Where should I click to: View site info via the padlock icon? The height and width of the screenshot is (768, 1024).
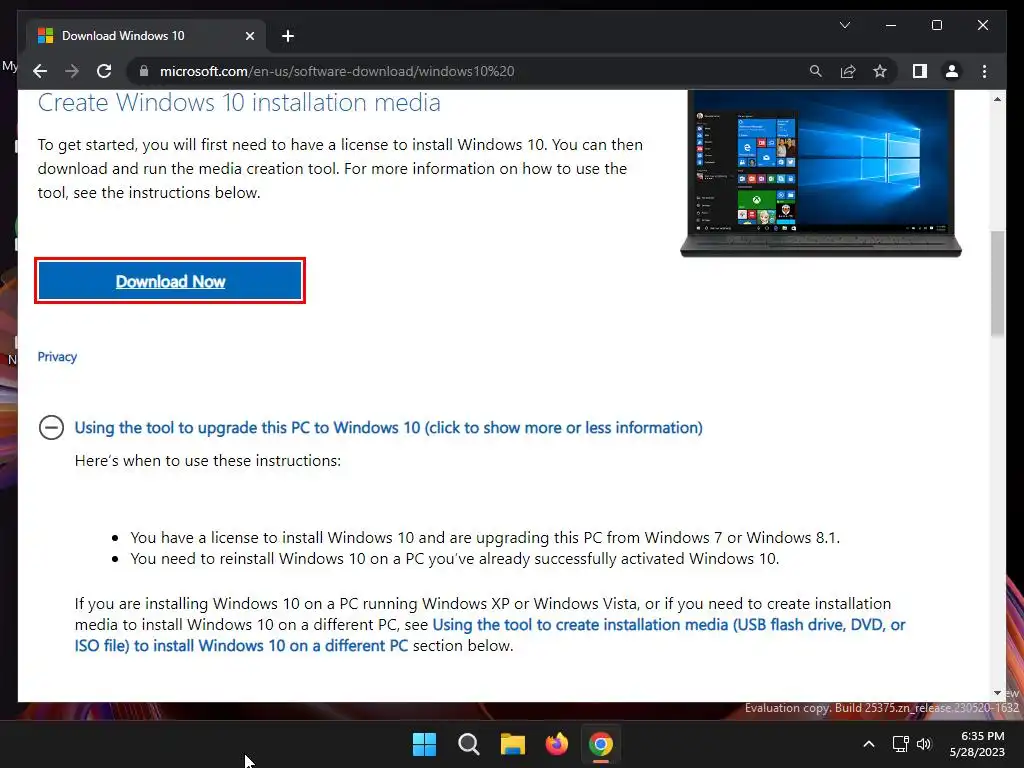click(x=144, y=71)
